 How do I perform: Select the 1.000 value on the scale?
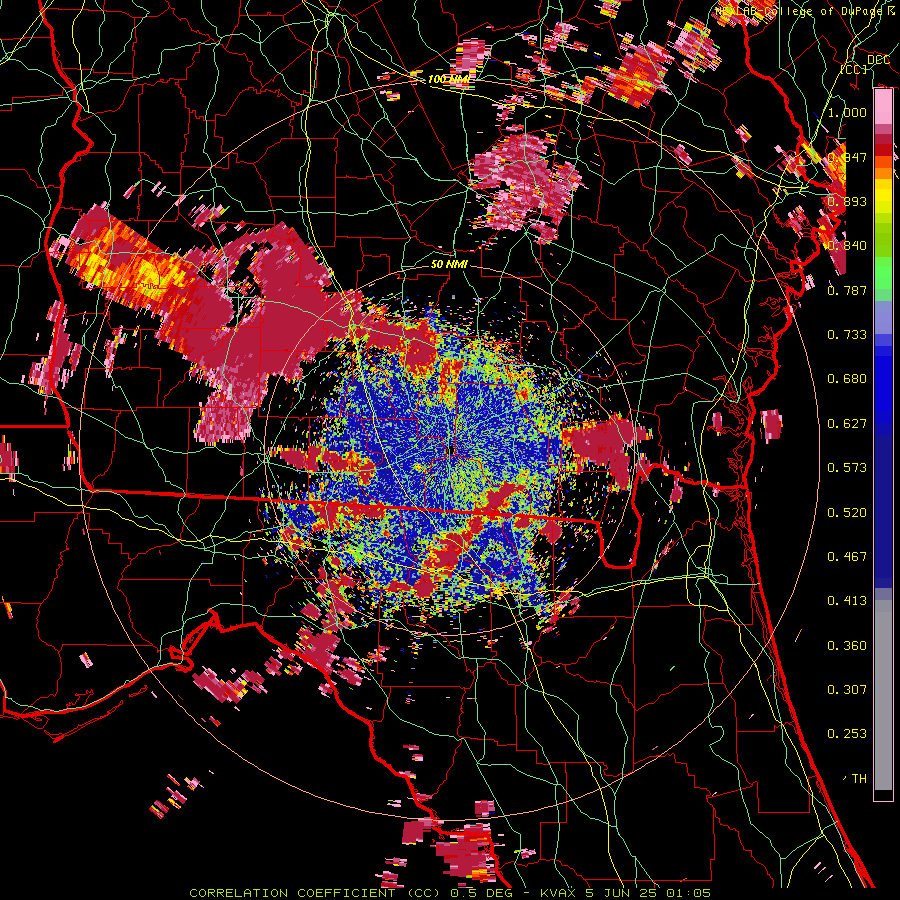coord(847,112)
